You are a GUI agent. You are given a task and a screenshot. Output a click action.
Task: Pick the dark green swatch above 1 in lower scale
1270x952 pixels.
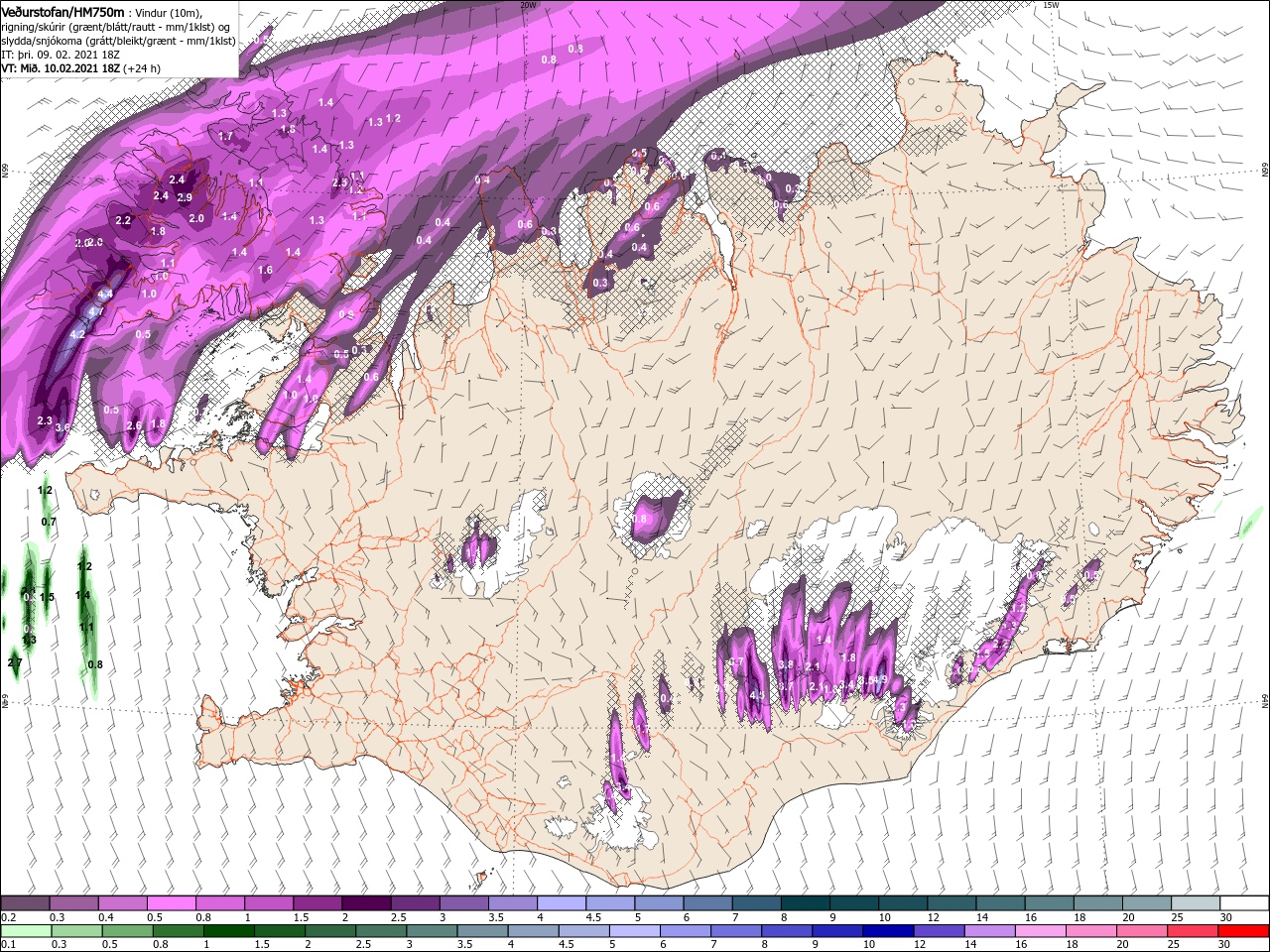pyautogui.click(x=228, y=931)
